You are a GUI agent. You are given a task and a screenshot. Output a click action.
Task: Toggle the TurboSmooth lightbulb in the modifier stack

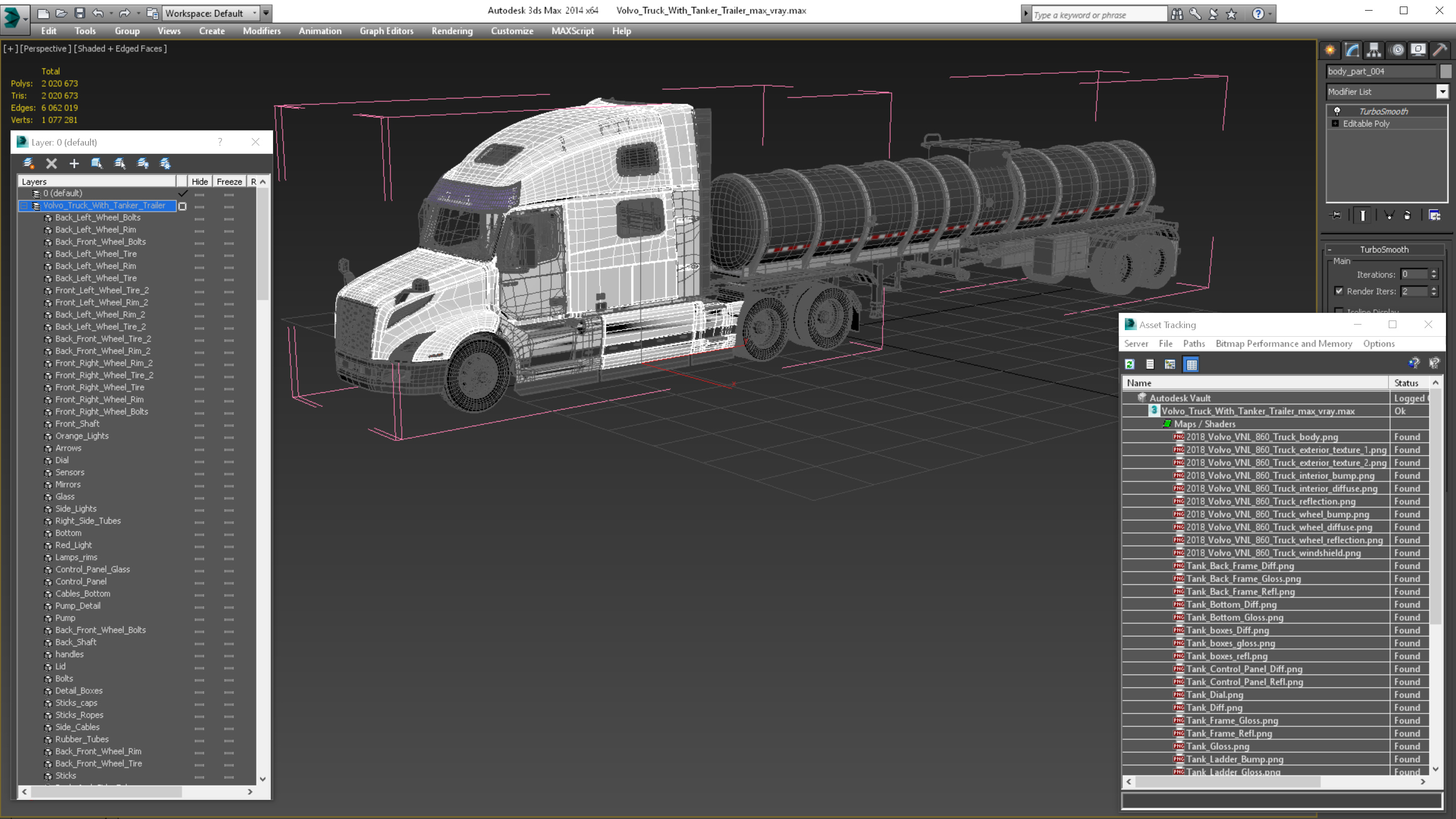click(1337, 111)
